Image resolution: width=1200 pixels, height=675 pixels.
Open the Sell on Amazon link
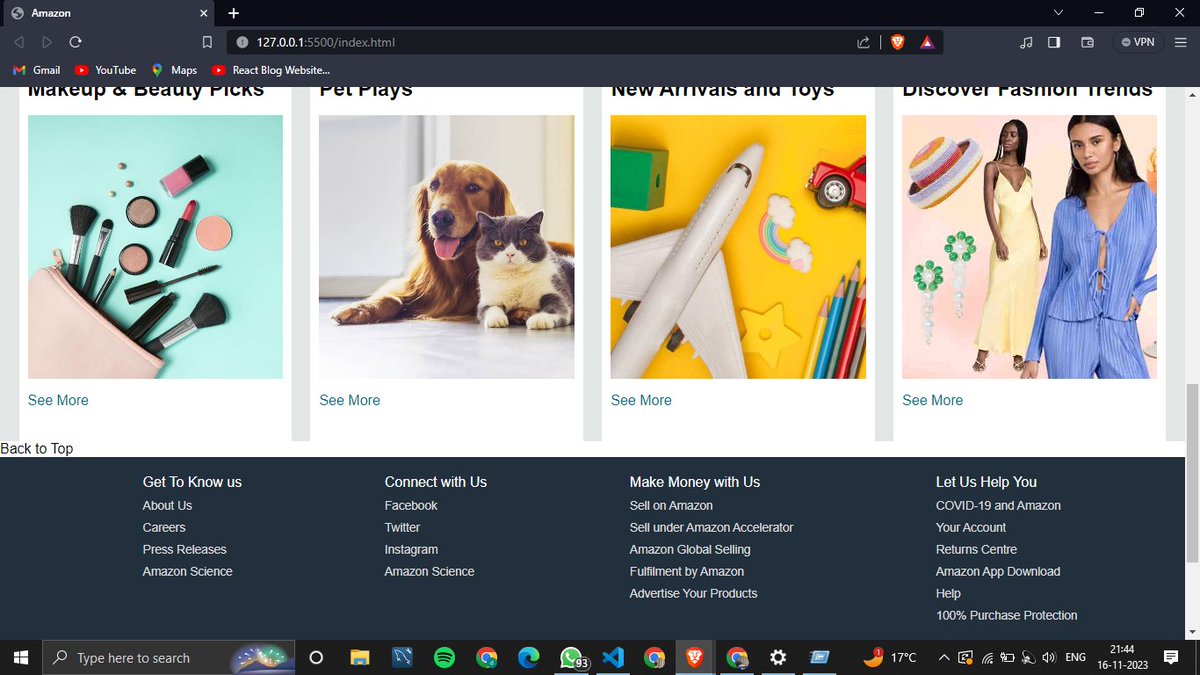coord(671,506)
